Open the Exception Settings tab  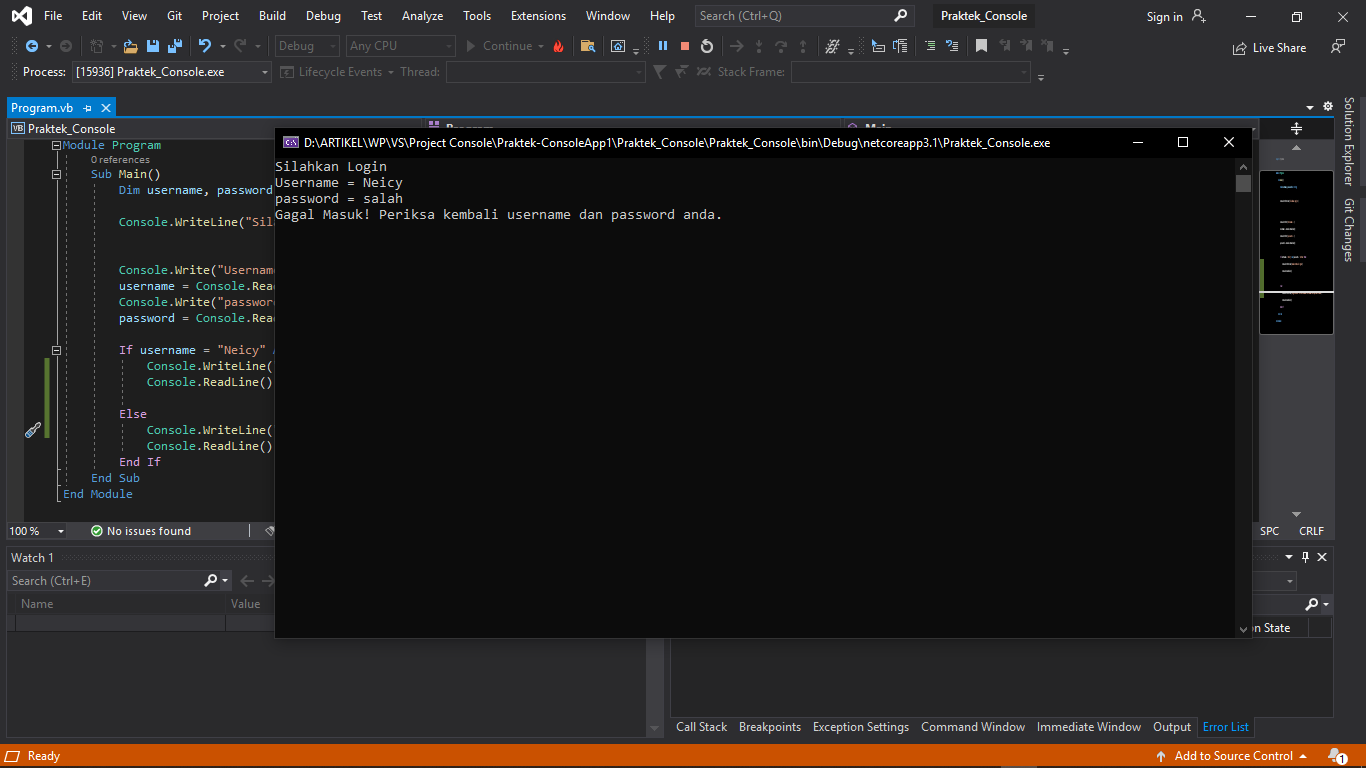point(861,727)
